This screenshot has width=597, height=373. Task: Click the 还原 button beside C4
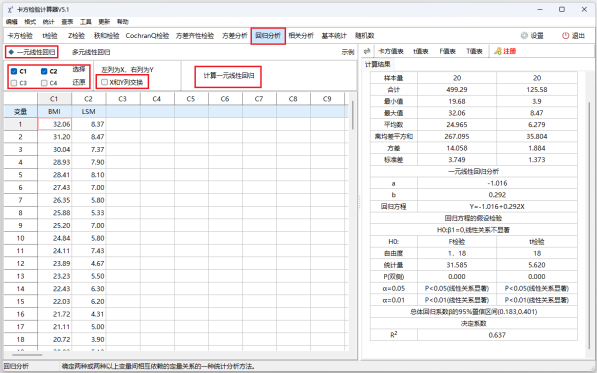[x=79, y=82]
